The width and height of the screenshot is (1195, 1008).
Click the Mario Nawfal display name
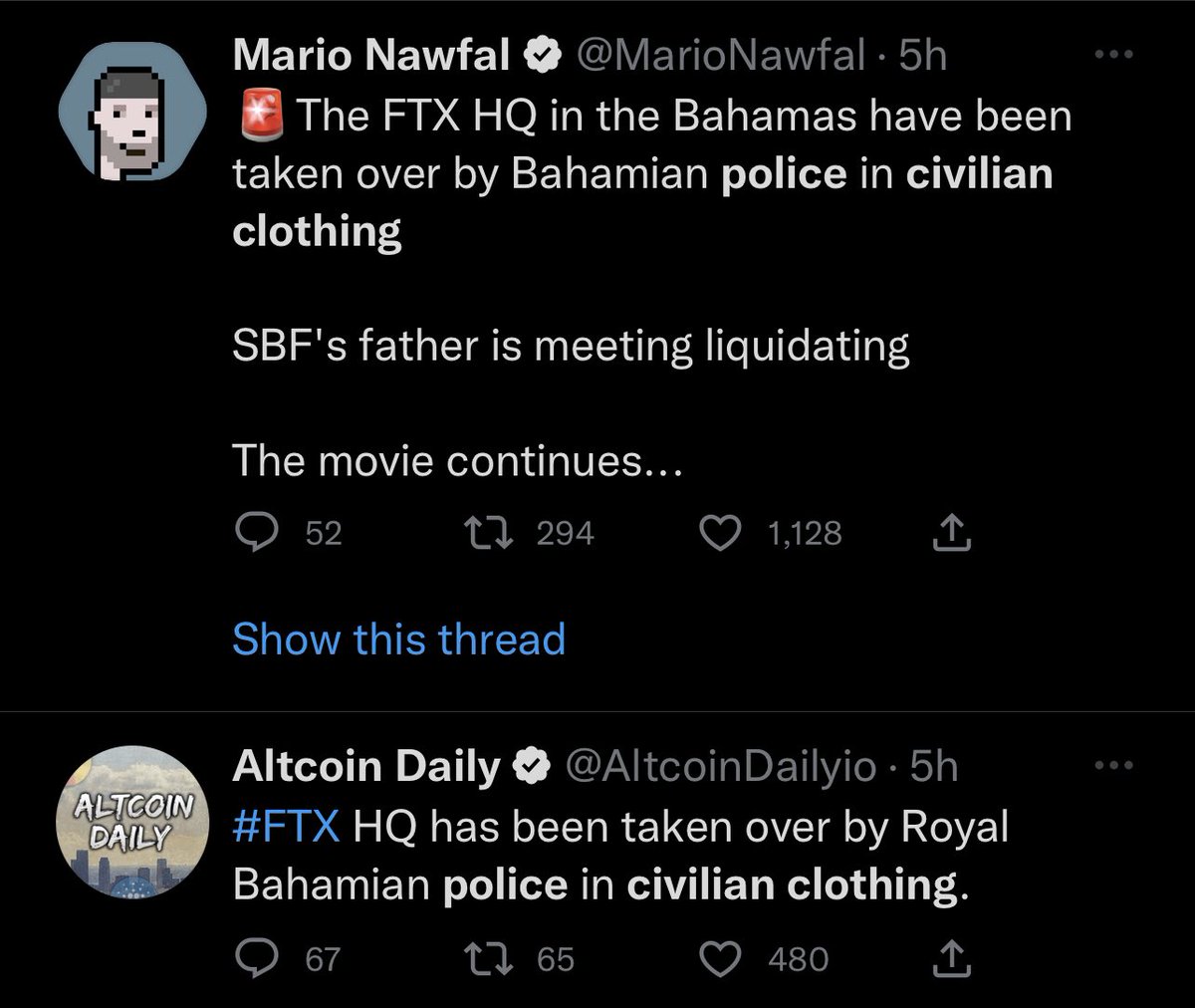point(371,57)
